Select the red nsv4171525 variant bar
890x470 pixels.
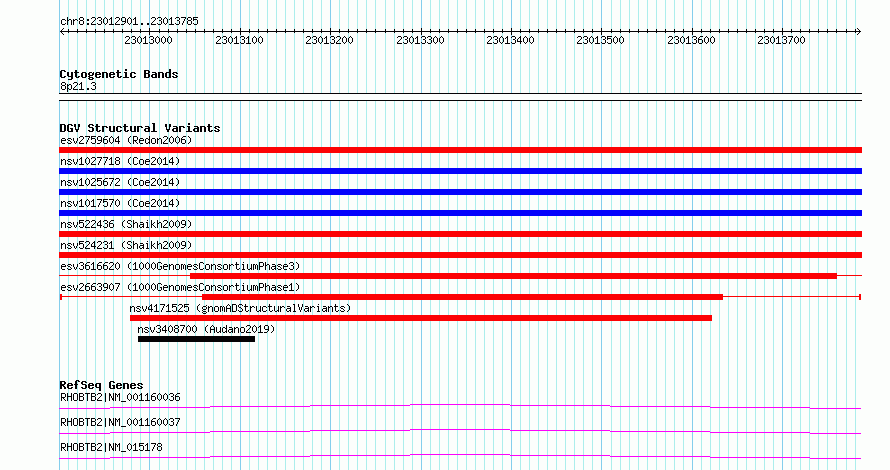(x=421, y=318)
